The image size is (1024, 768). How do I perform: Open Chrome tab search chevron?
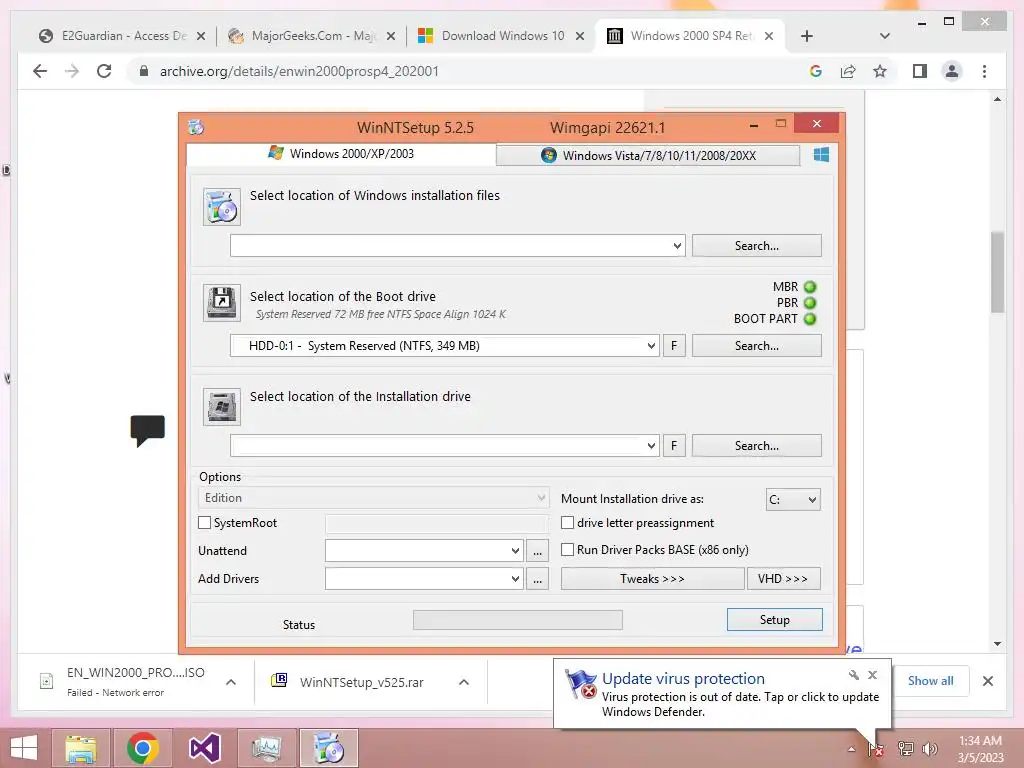click(x=884, y=36)
